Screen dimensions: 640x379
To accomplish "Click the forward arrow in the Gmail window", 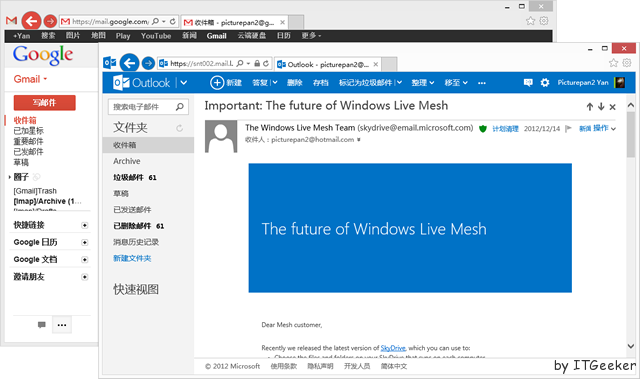I will point(50,21).
